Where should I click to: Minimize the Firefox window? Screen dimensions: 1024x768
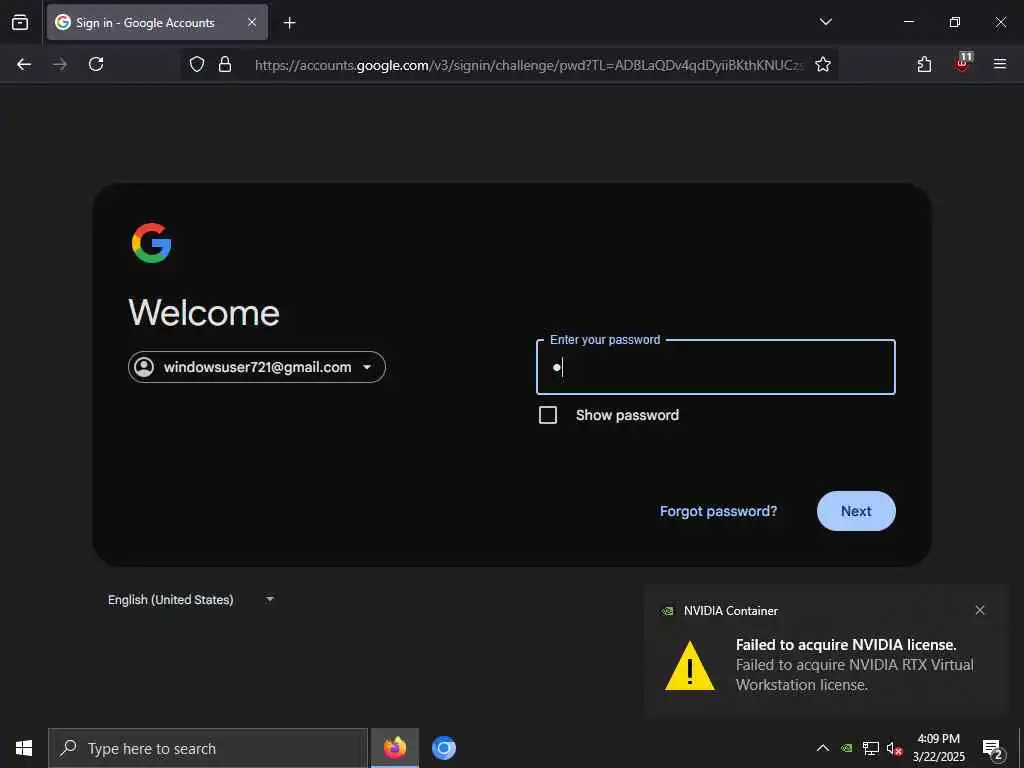[909, 22]
